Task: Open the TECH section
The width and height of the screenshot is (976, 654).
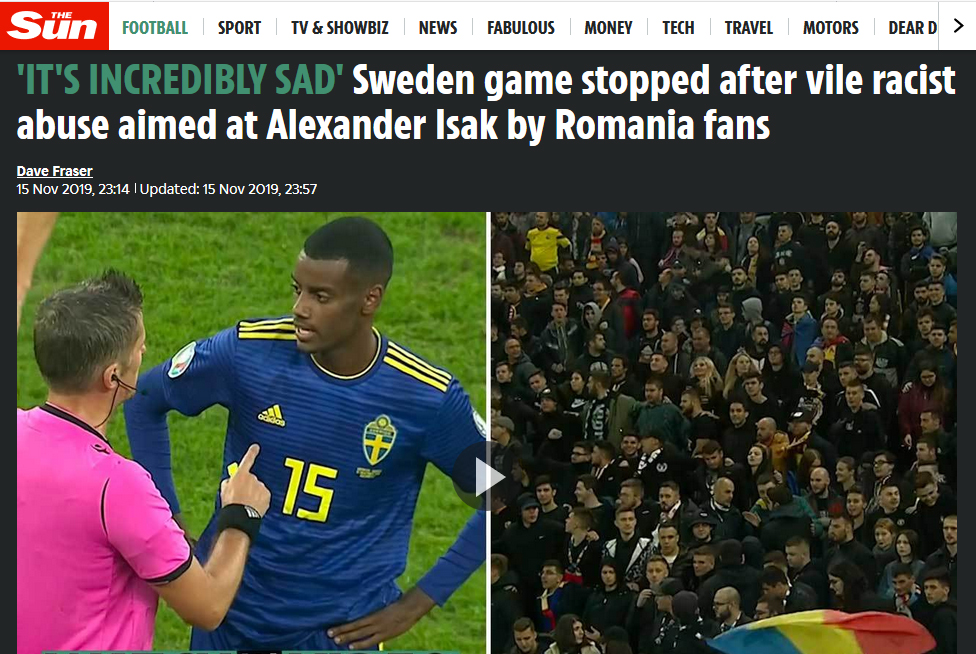Action: (678, 28)
